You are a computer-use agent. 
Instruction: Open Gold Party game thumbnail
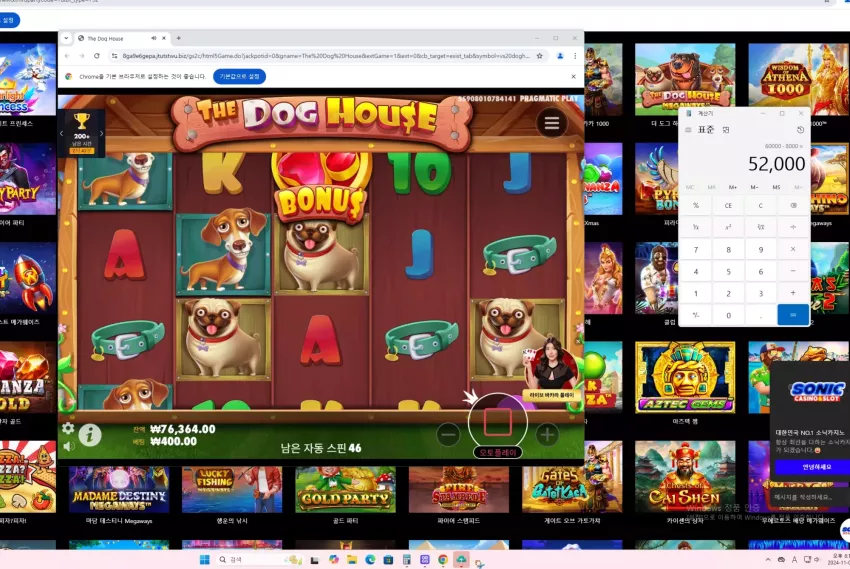[345, 490]
